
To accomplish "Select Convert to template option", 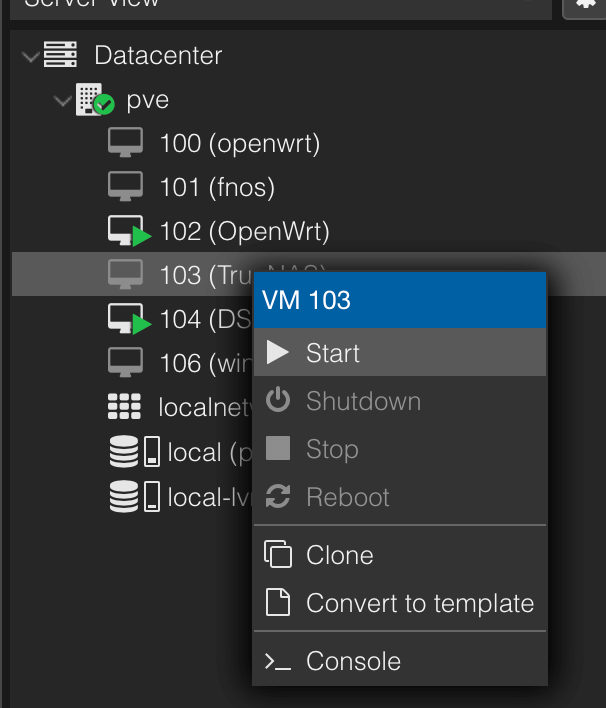I will [419, 604].
